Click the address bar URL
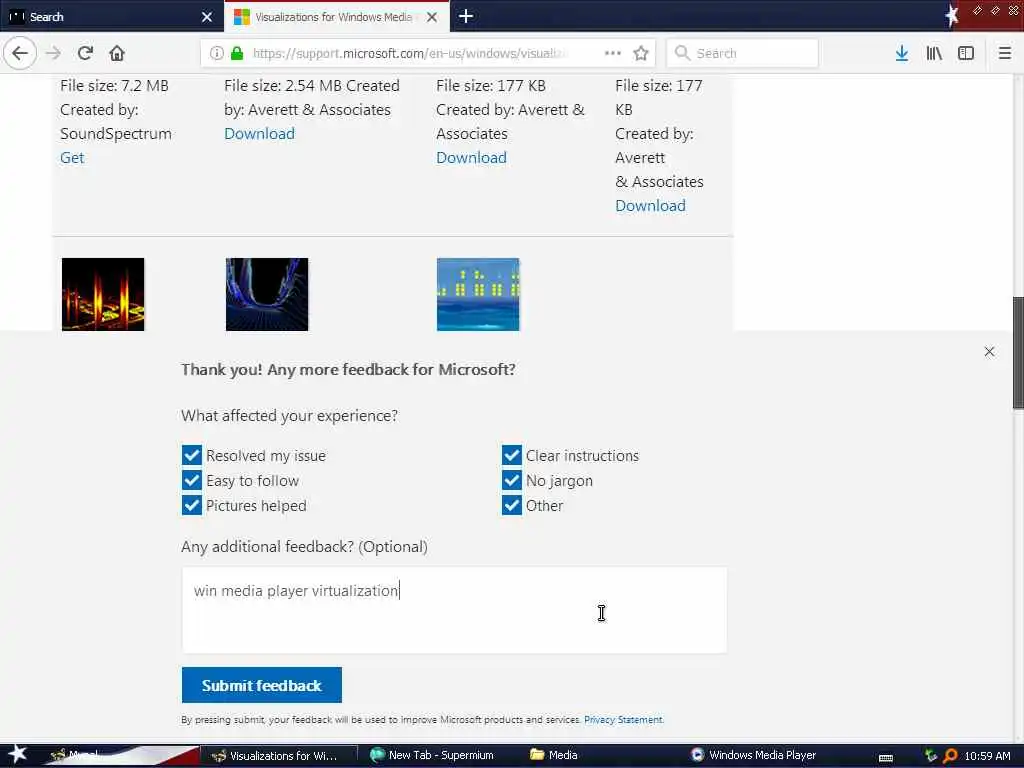Viewport: 1024px width, 768px height. [x=410, y=53]
